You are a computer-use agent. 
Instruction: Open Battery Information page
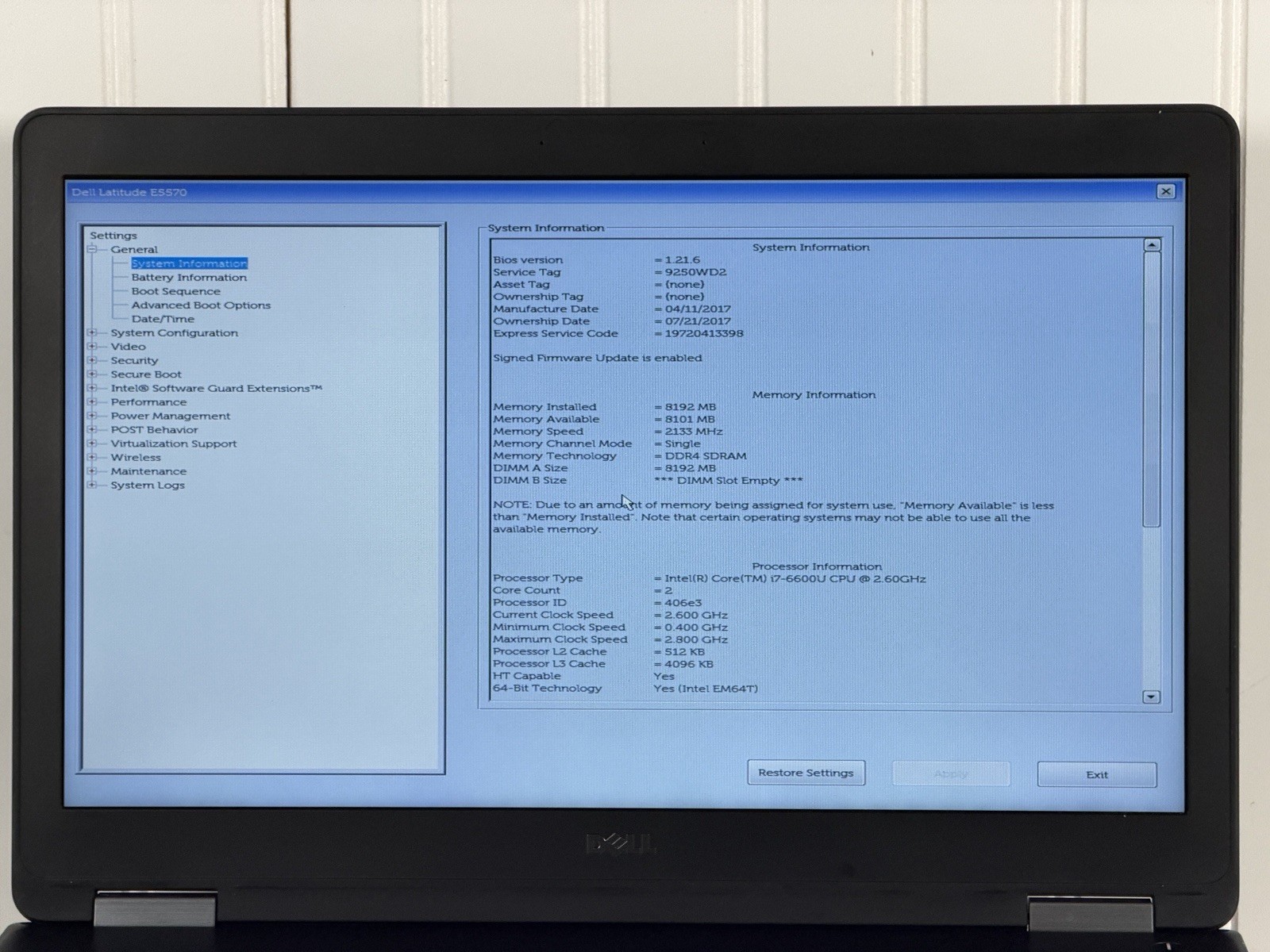tap(189, 278)
